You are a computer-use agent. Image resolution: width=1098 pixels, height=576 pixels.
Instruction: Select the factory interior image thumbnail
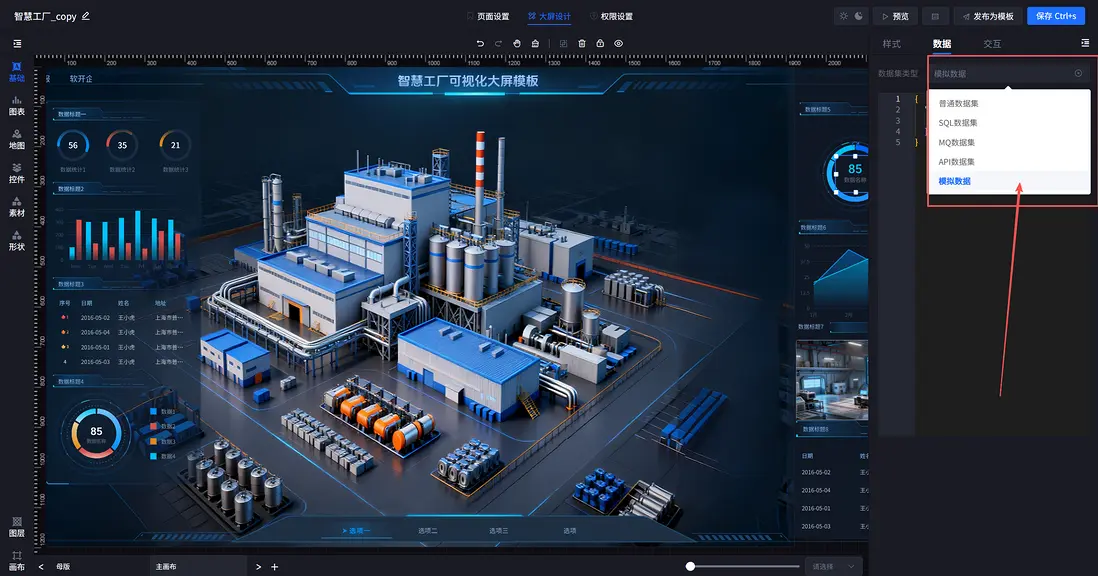click(x=833, y=381)
